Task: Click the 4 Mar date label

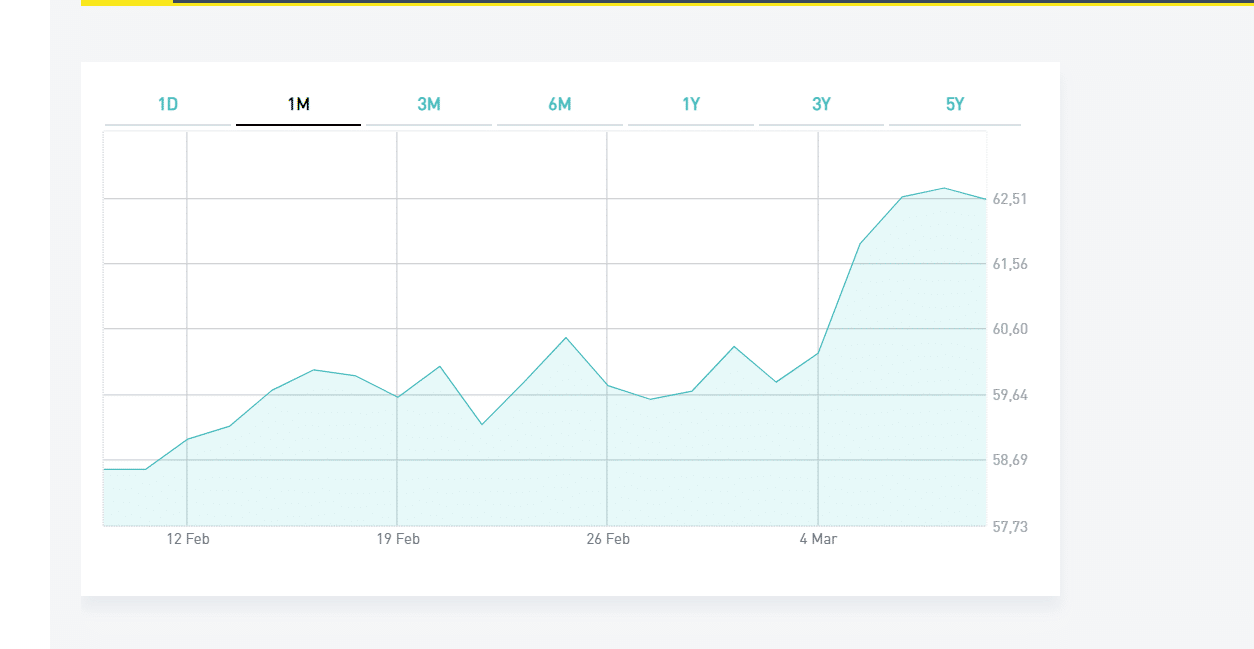Action: coord(818,539)
